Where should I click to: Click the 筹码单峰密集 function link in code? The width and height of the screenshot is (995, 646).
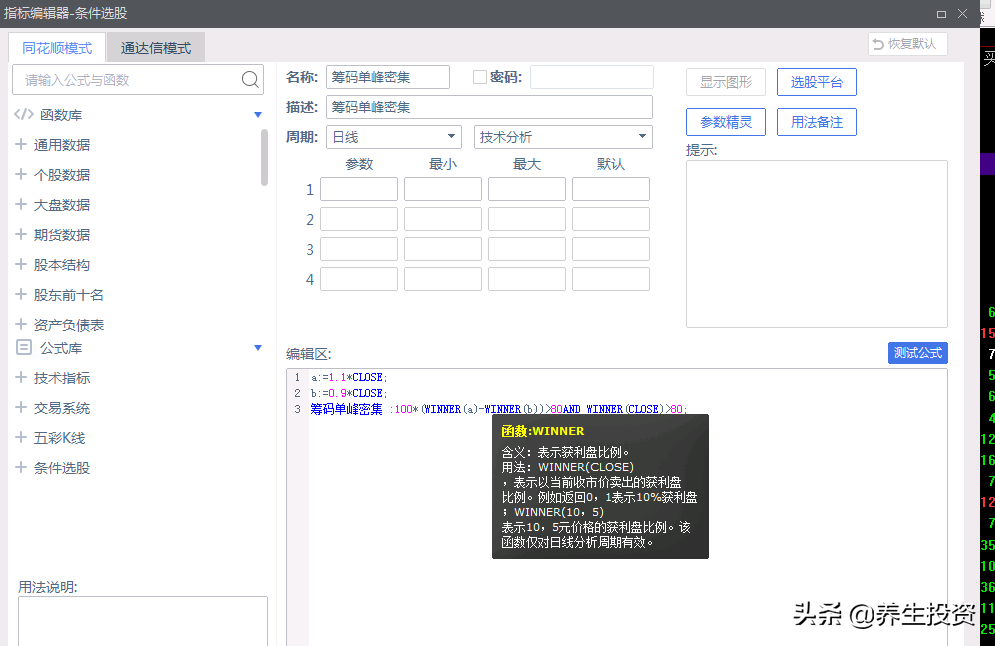tap(345, 409)
